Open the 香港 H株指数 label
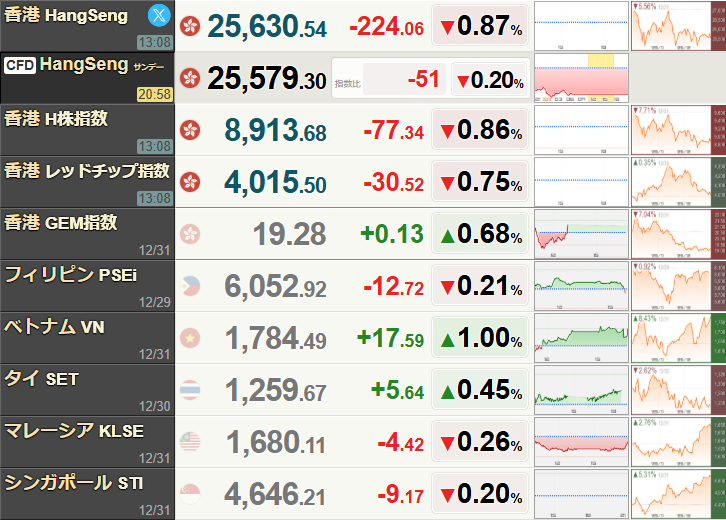The image size is (726, 520). [x=56, y=119]
